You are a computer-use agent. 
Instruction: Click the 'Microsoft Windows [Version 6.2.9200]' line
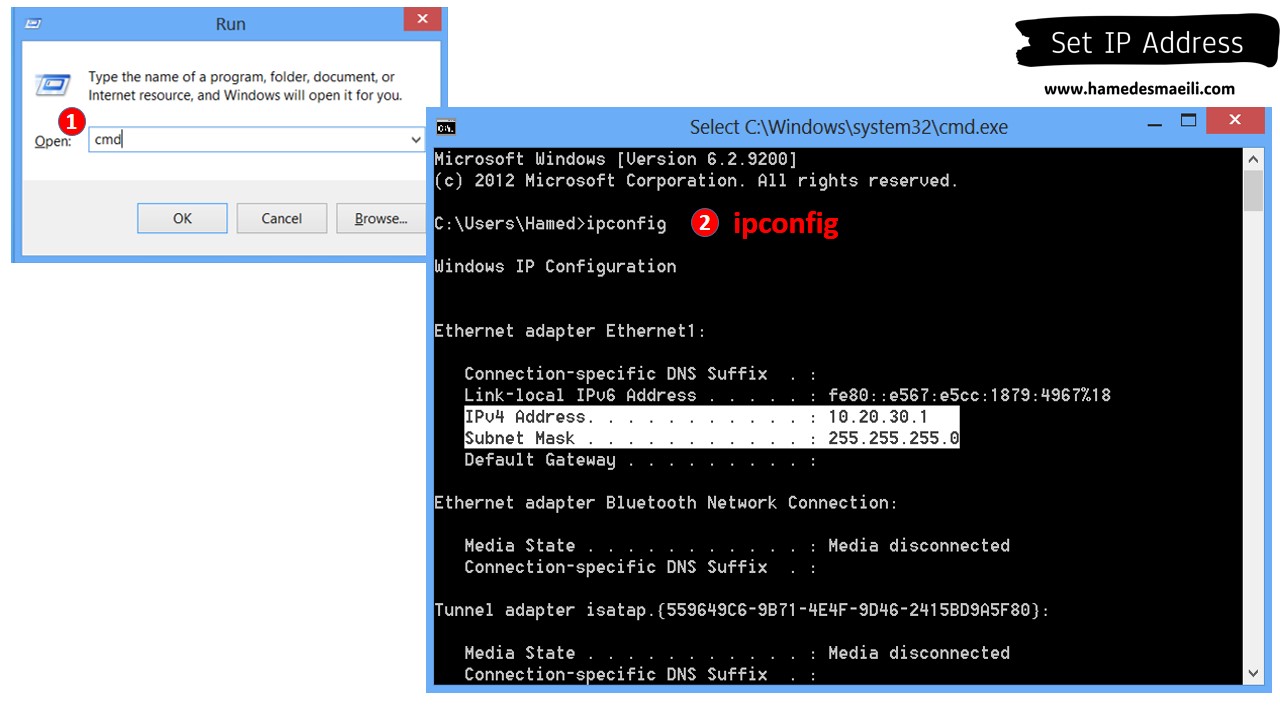(x=616, y=159)
